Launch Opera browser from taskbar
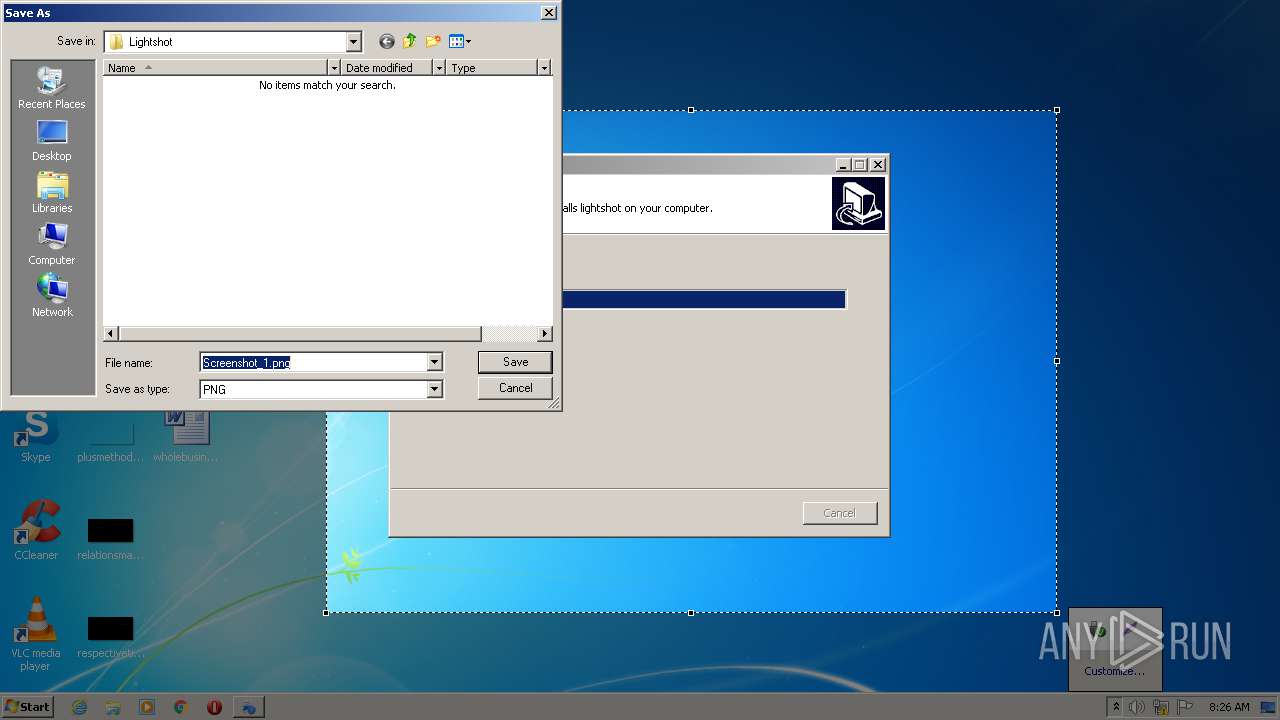1280x720 pixels. click(x=214, y=707)
